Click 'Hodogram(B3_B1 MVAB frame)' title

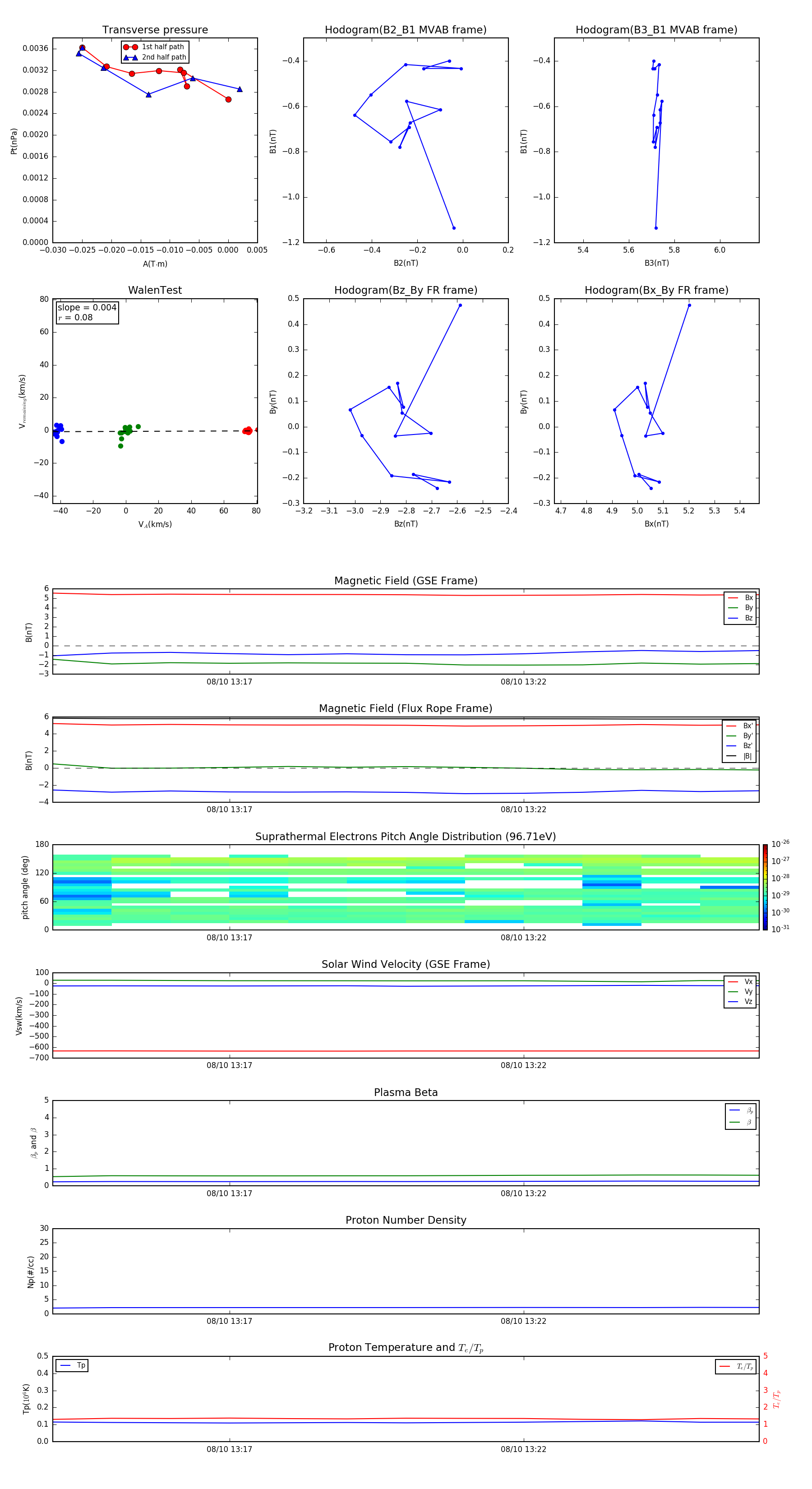pyautogui.click(x=656, y=30)
